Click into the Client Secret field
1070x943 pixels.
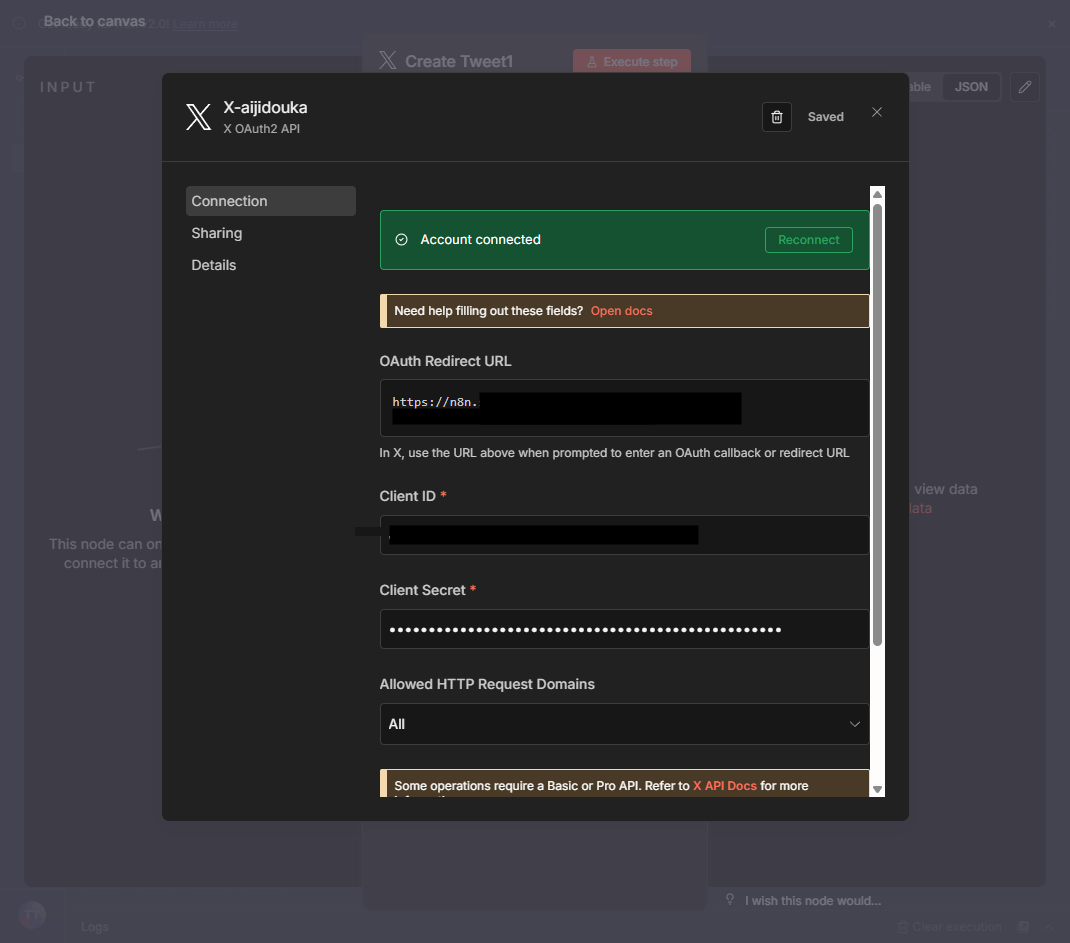click(623, 629)
